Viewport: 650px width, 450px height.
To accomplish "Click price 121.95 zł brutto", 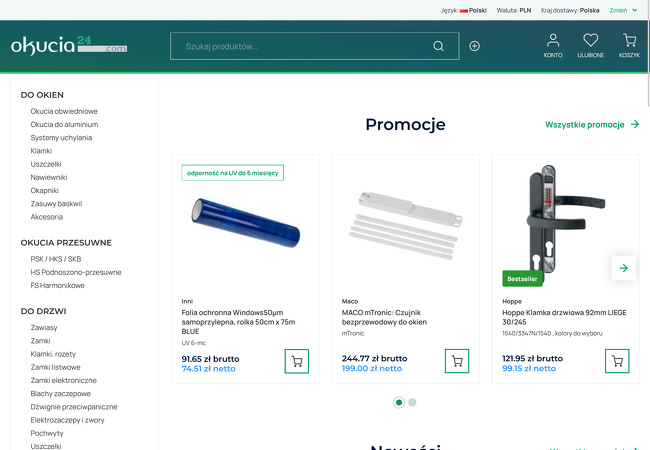I will click(x=532, y=358).
